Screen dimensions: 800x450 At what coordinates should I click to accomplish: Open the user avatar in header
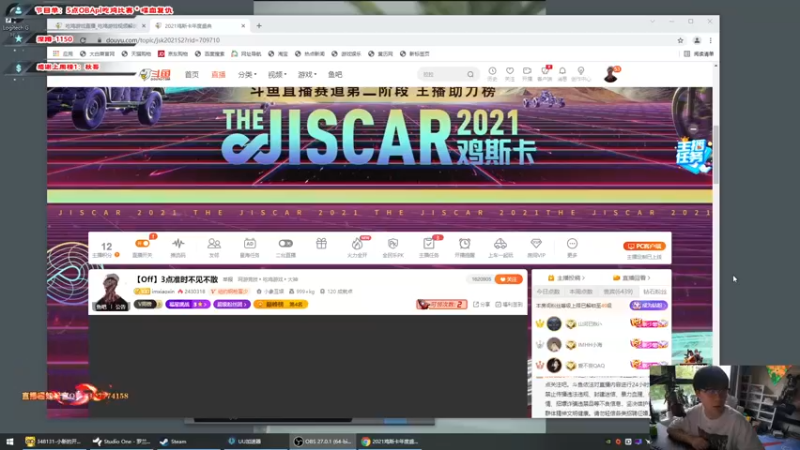610,74
